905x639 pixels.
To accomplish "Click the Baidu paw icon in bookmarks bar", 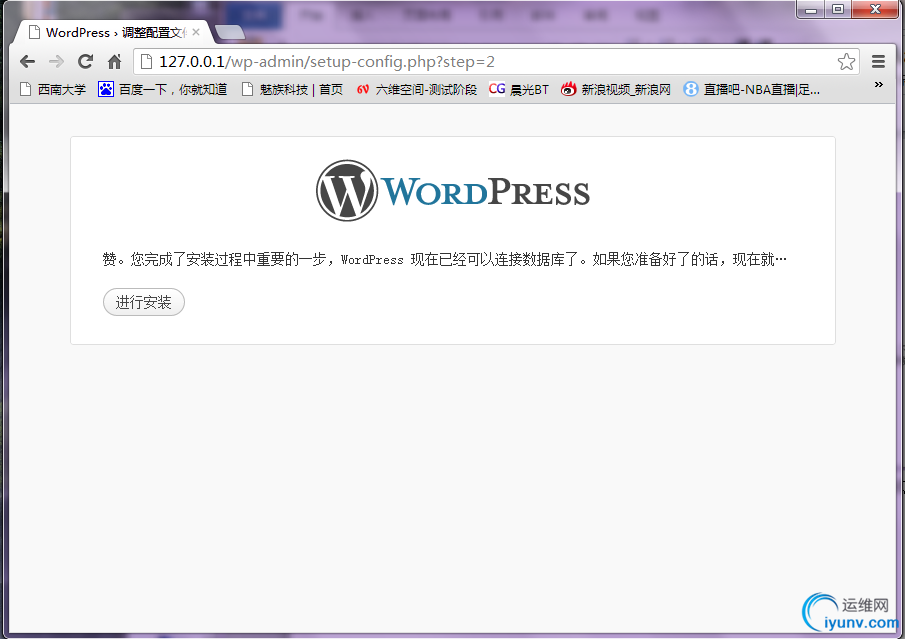I will (106, 89).
